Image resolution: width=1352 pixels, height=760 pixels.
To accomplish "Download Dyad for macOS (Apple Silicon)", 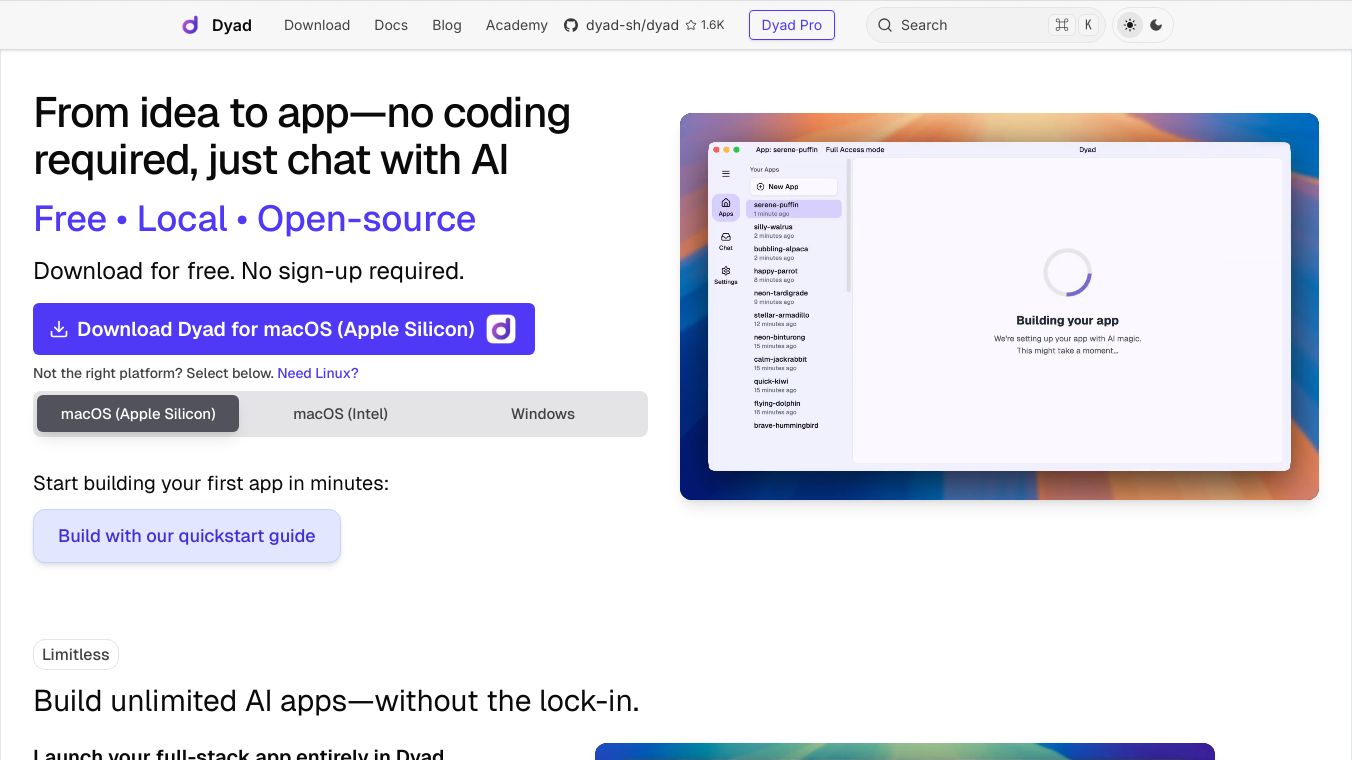I will pos(284,329).
